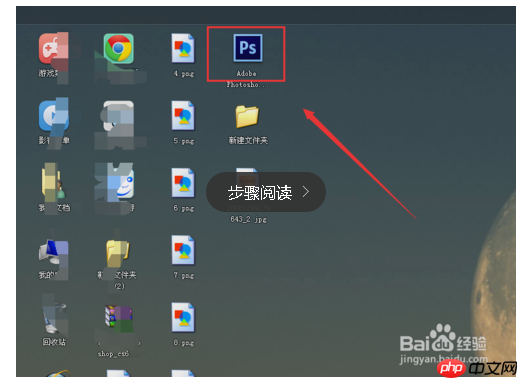Screen dimensions: 528x388
Task: Select the 新建文件夹 (2) folder icon
Action: pos(118,253)
